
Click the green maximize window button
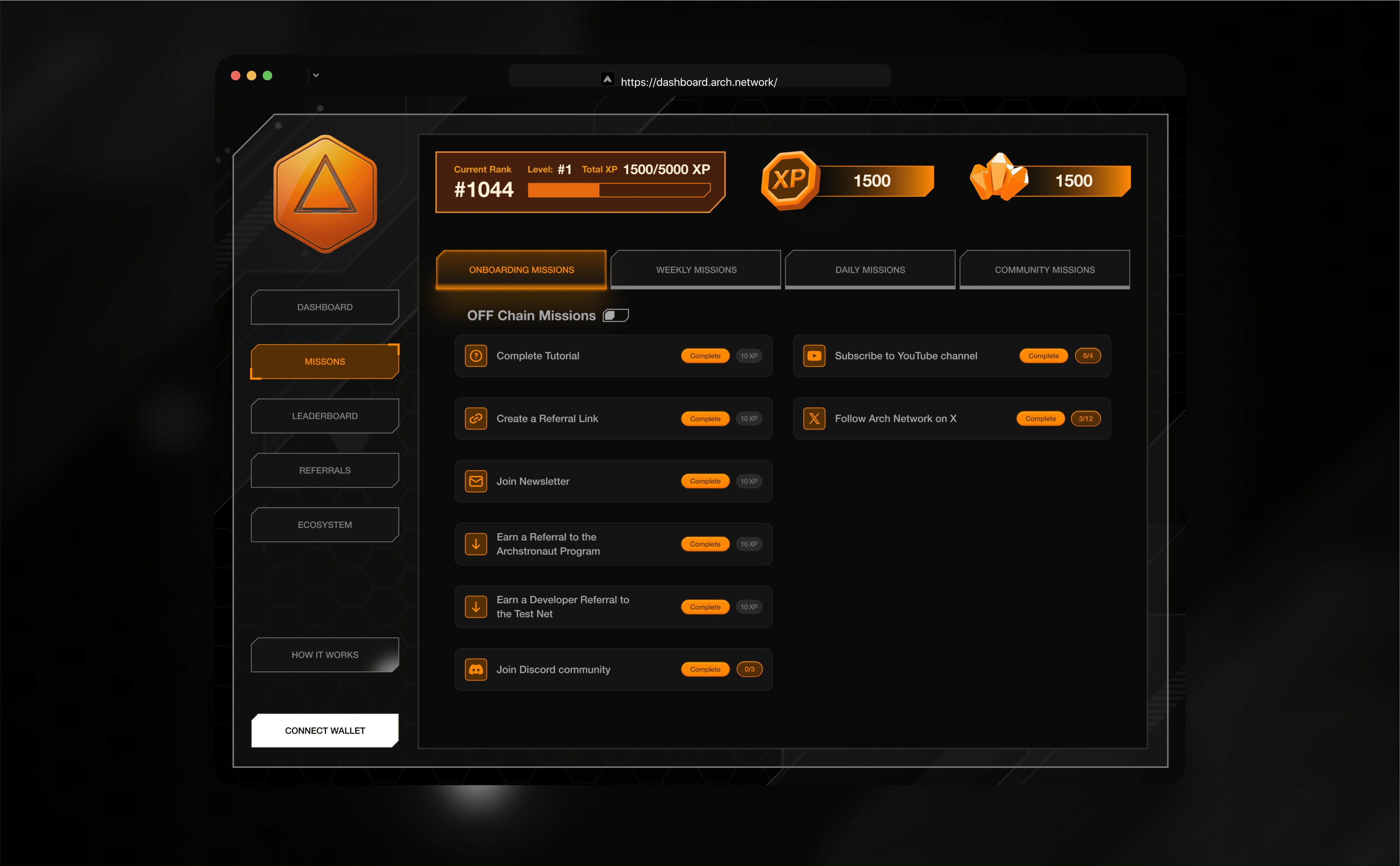[268, 75]
